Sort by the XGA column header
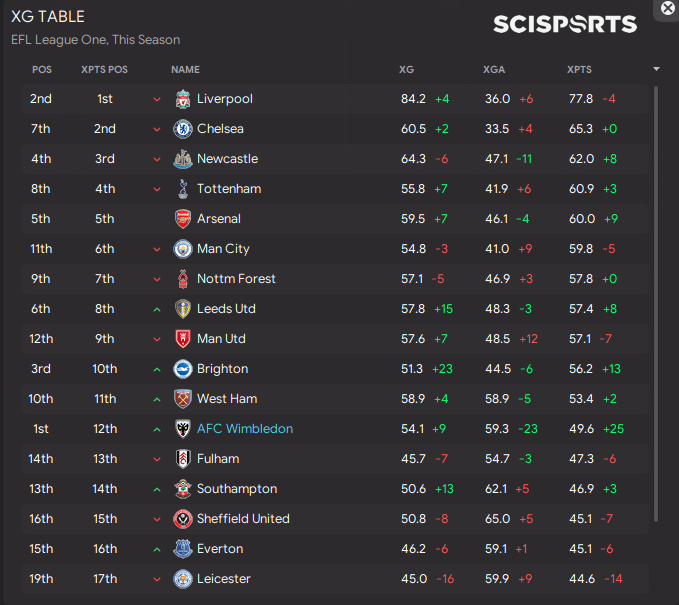 (494, 70)
